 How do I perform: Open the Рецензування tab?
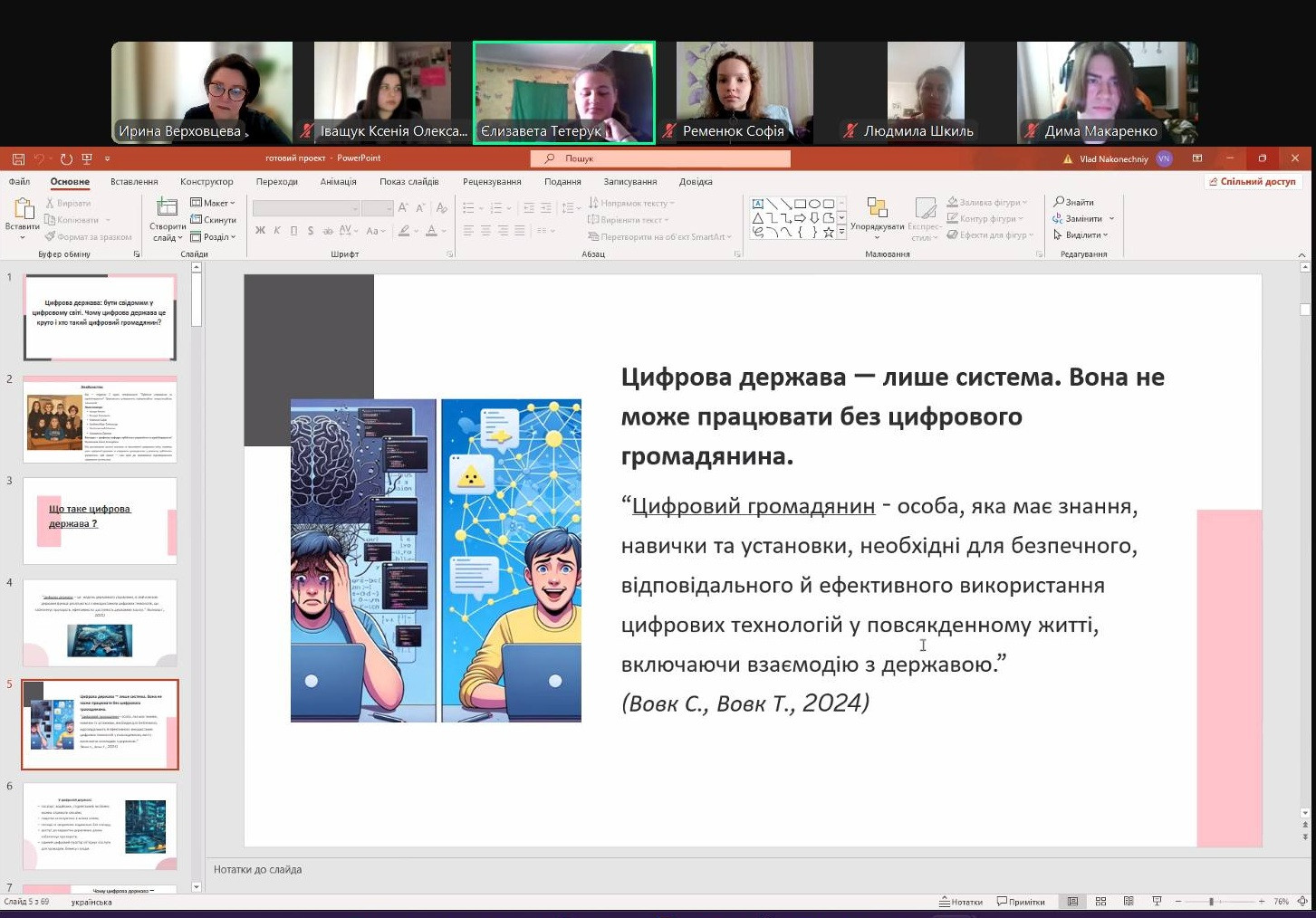[492, 182]
